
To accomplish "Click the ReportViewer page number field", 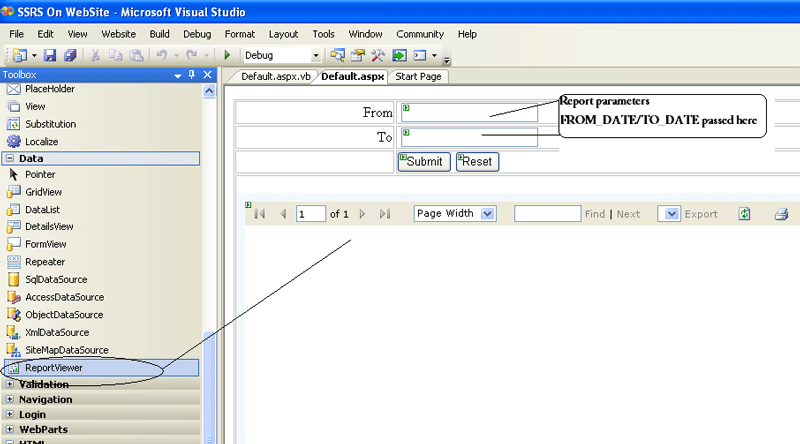I will (311, 214).
